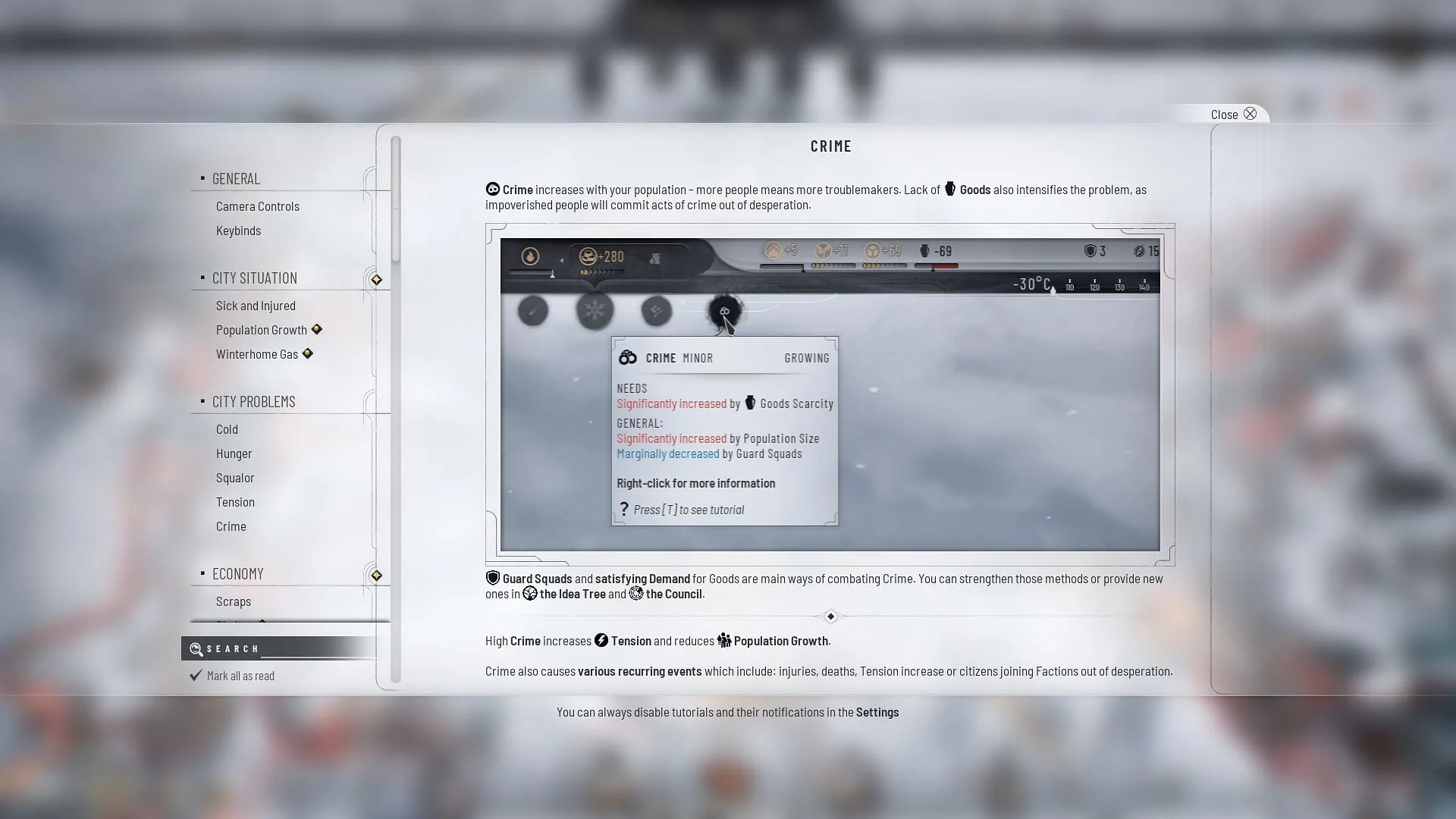Click the Close button to dismiss tutorial
Viewport: 1456px width, 819px height.
1235,113
